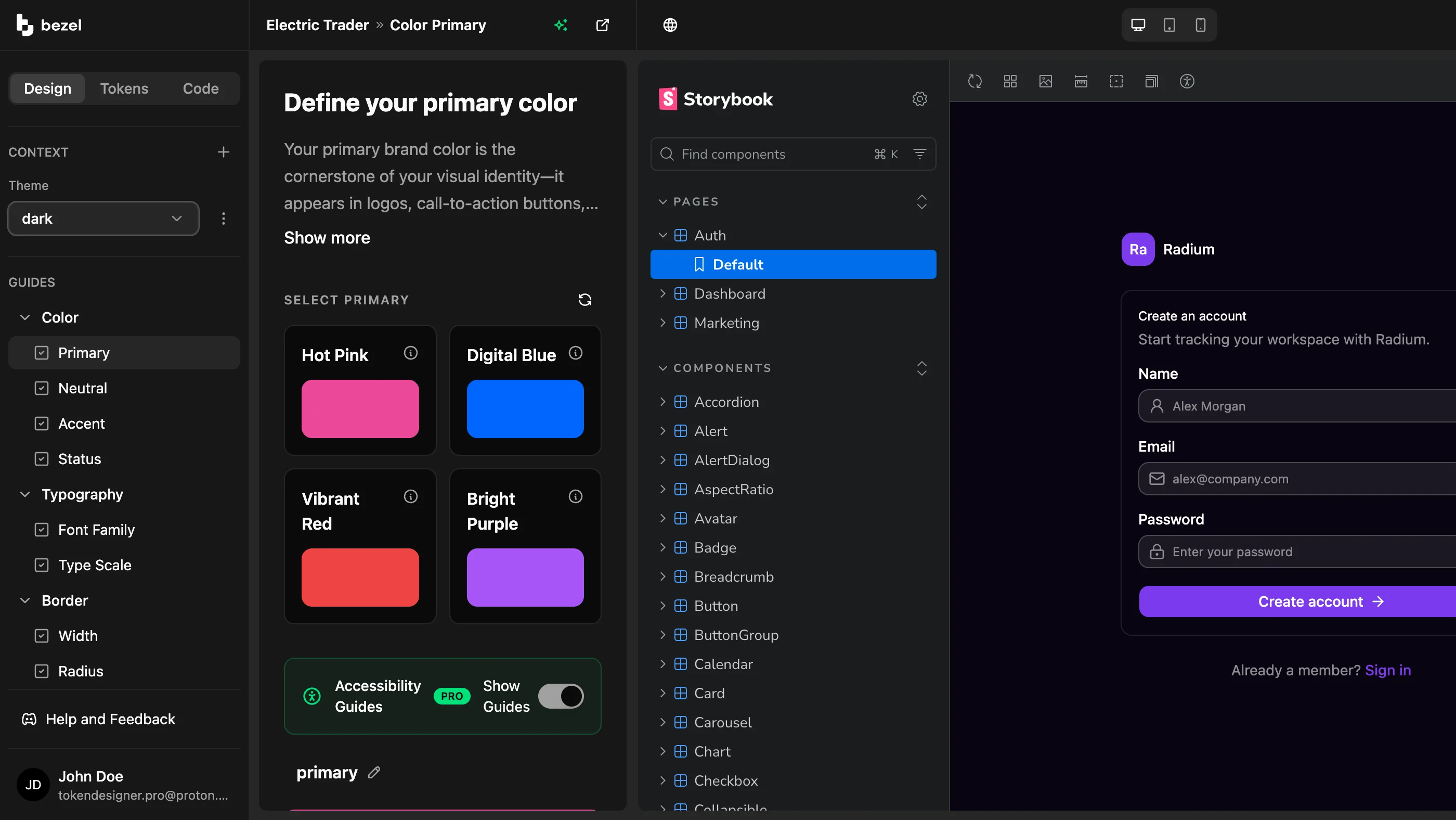Click the image background toolbar icon

tap(1045, 82)
